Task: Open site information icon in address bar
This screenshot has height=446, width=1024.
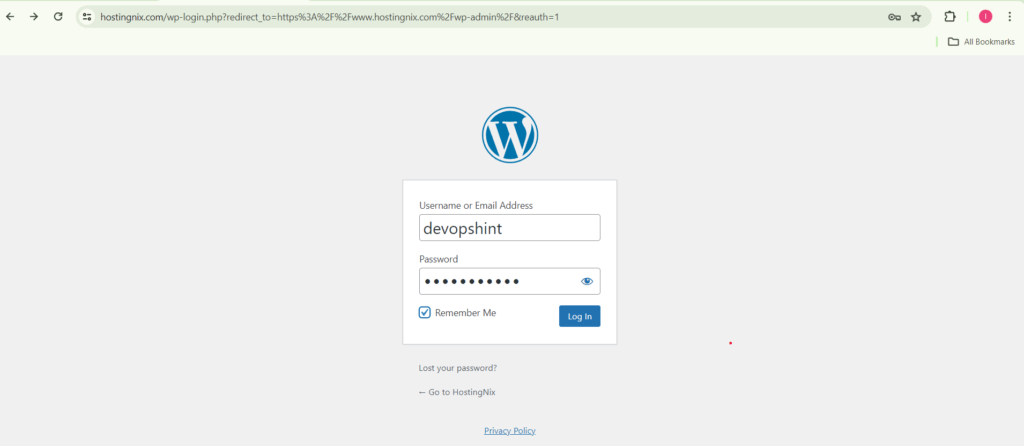Action: 87,17
